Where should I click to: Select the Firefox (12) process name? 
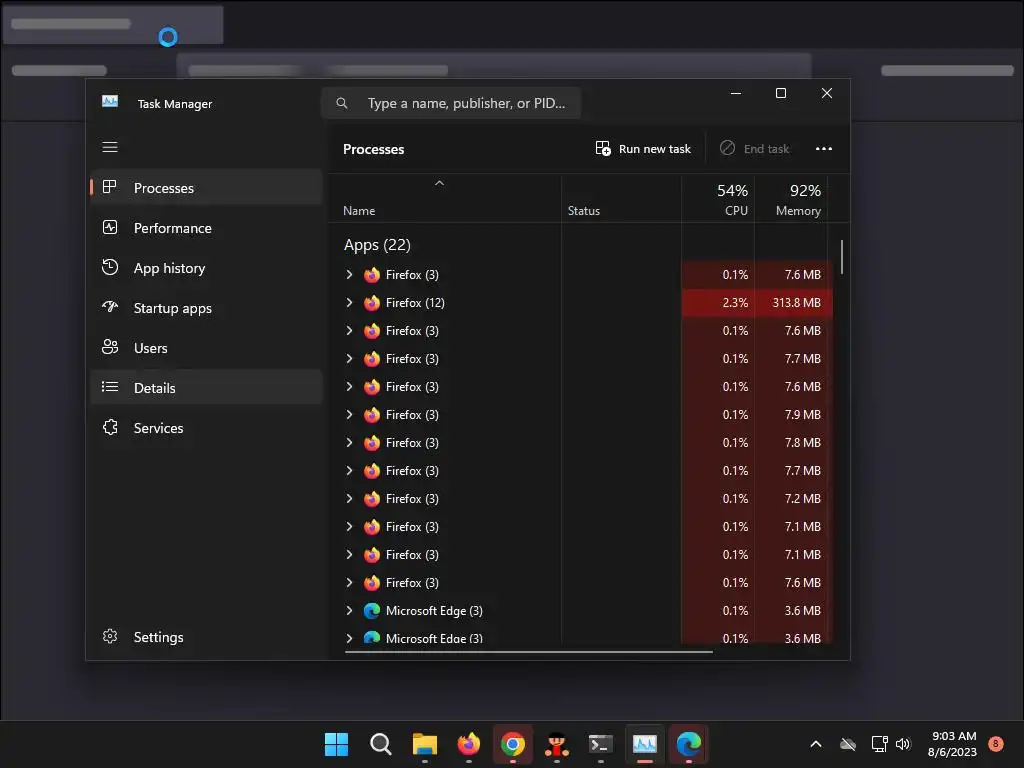pos(415,302)
